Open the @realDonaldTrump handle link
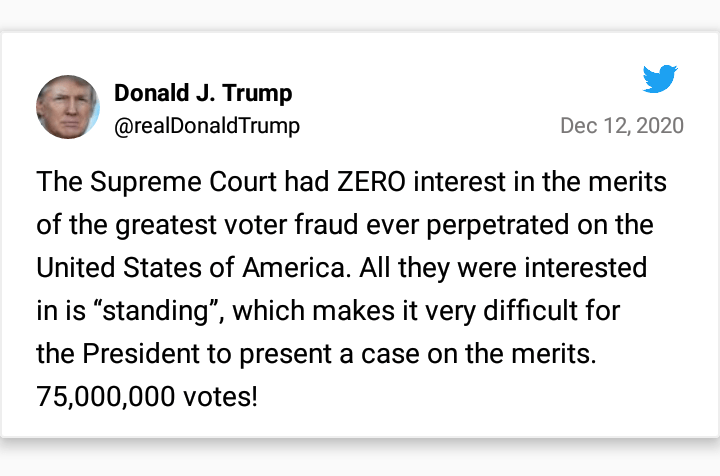Image resolution: width=720 pixels, height=476 pixels. [x=207, y=126]
